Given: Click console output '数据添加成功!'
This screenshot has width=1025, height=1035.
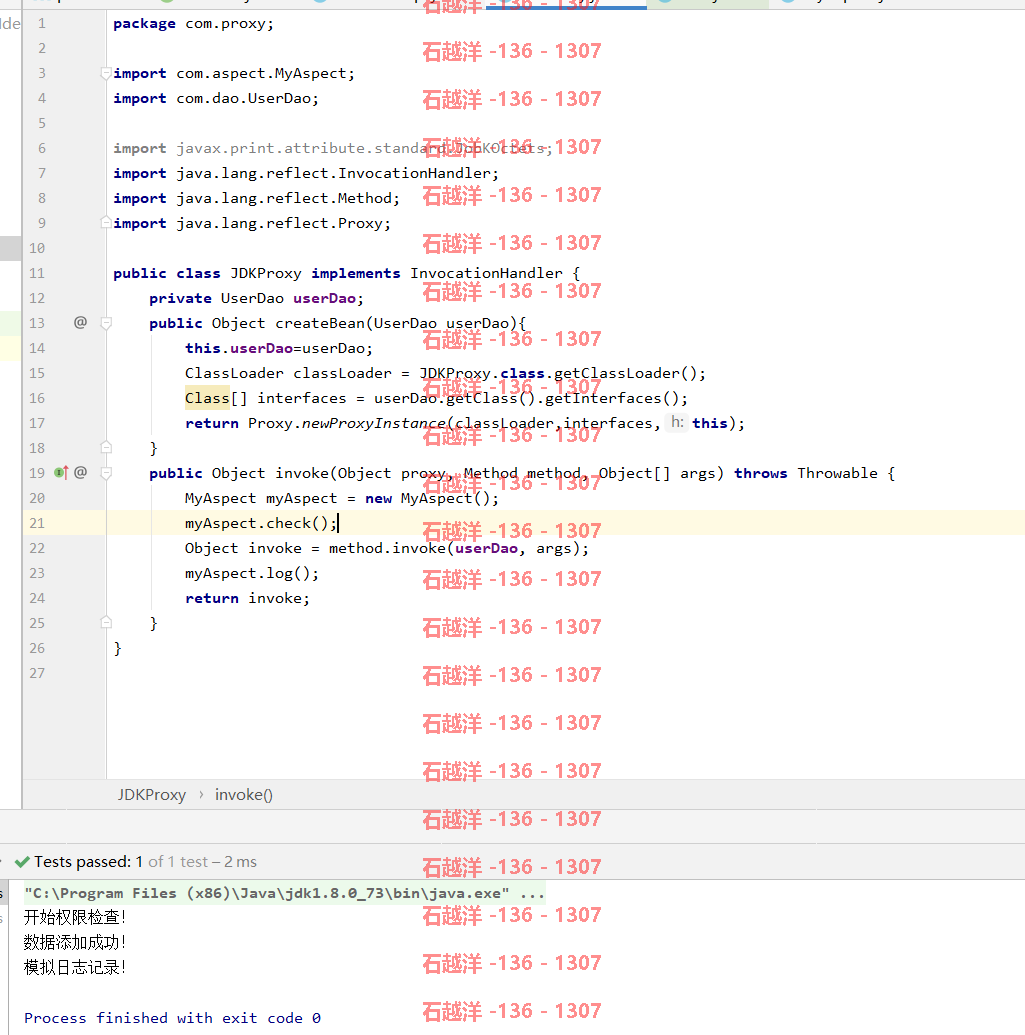Looking at the screenshot, I should (75, 943).
